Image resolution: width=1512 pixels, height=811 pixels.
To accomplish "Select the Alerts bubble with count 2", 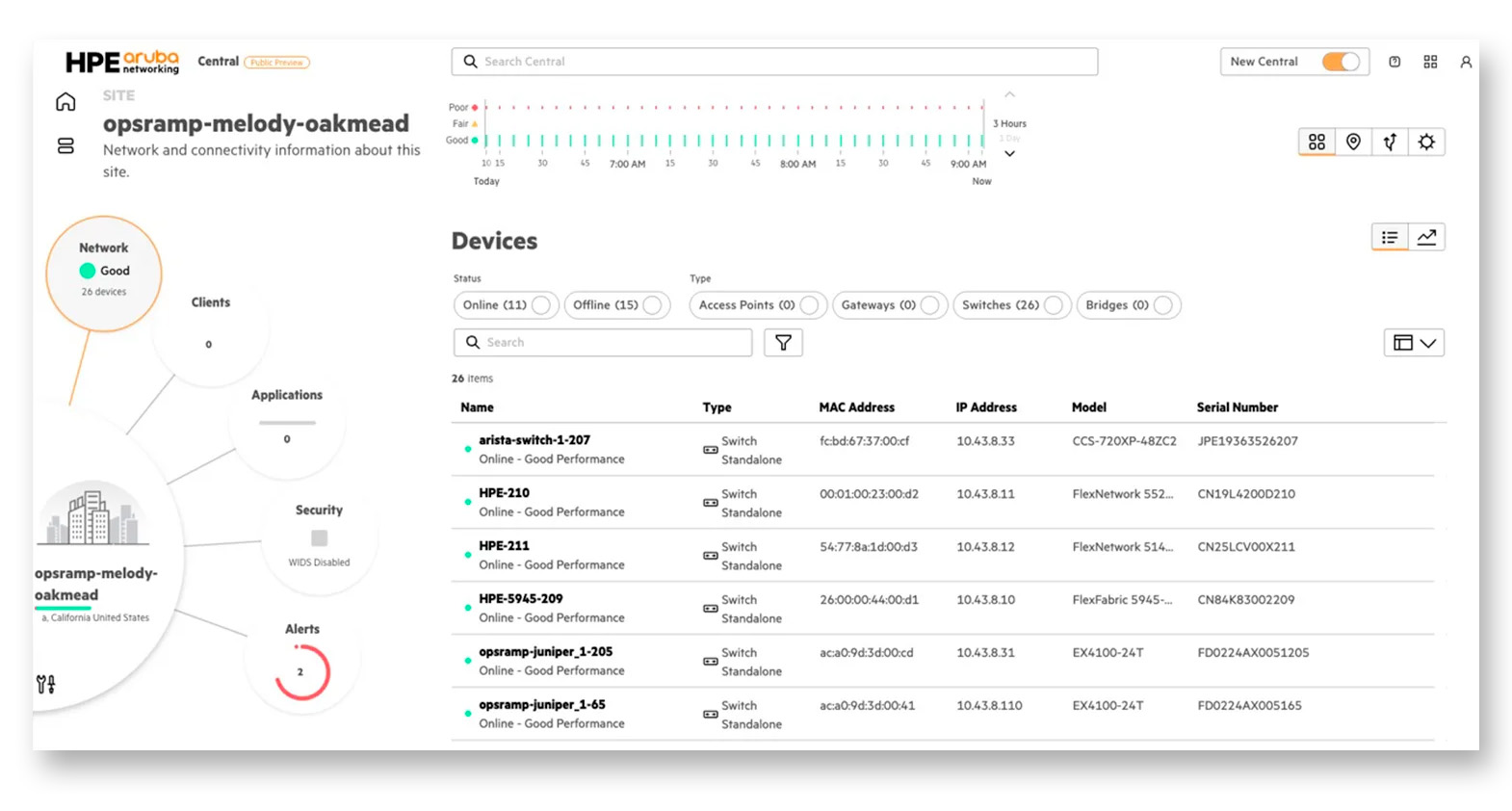I will click(x=302, y=665).
